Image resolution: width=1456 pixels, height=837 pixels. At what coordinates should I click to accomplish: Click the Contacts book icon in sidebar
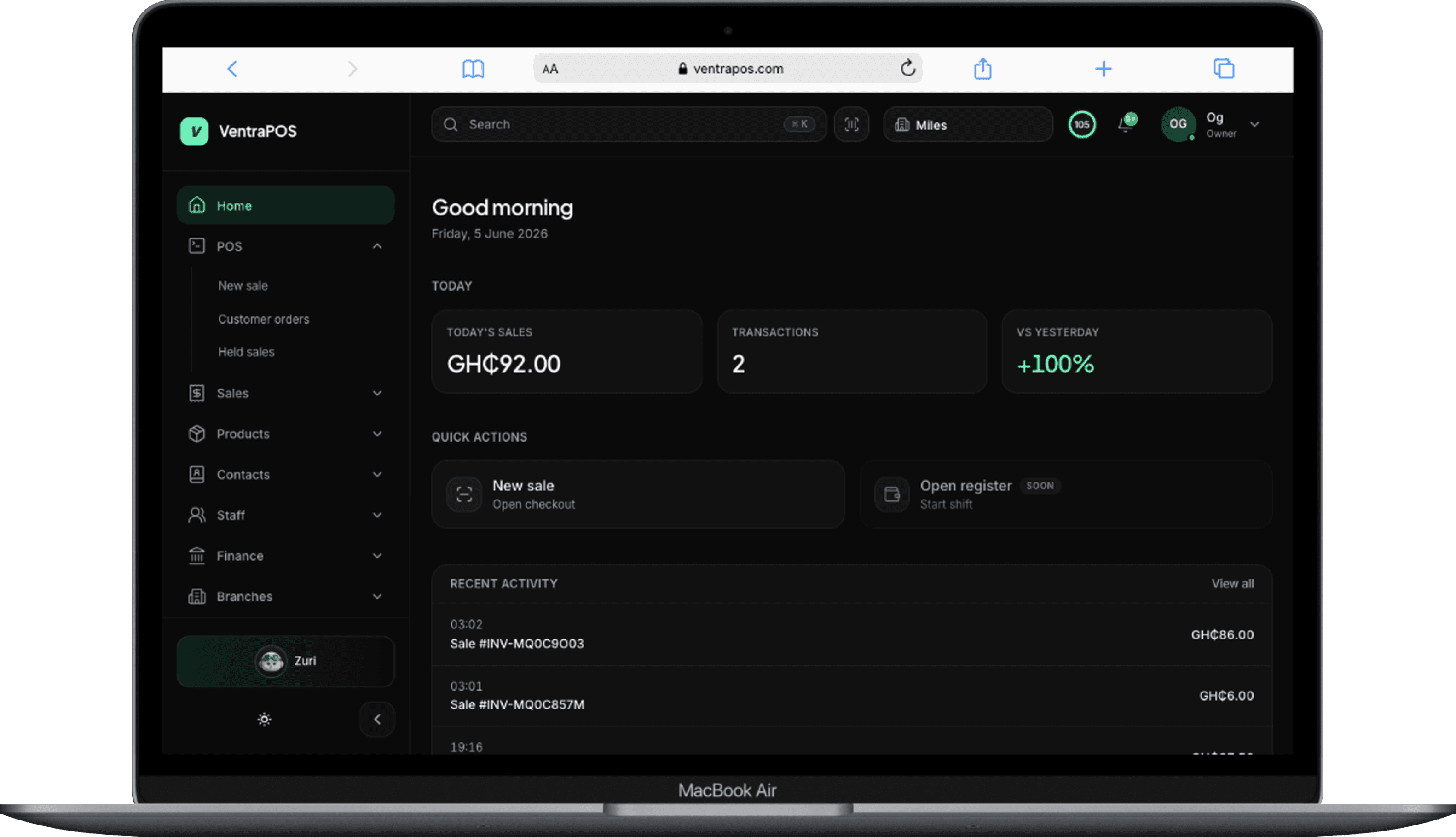(x=196, y=474)
